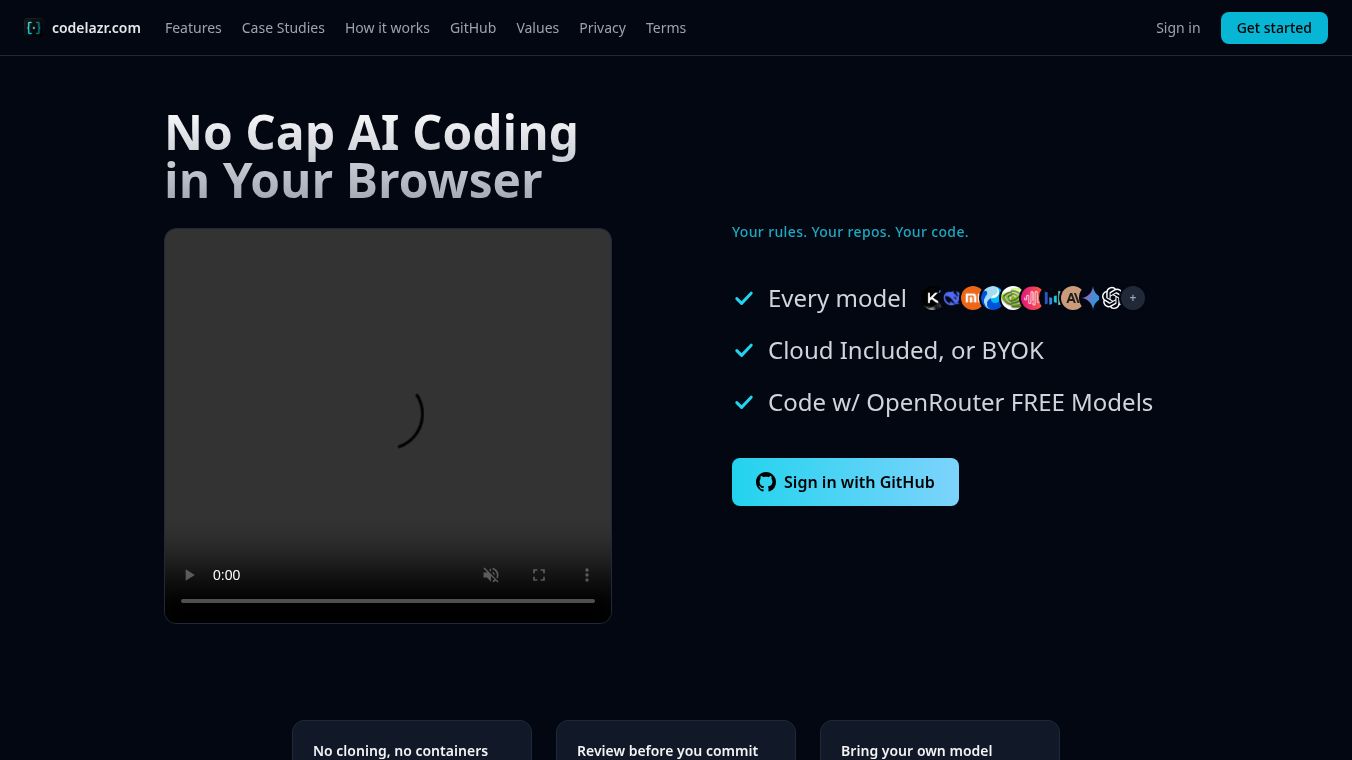Click the green NVIDIA model icon
Viewport: 1352px width, 760px height.
pyautogui.click(x=1012, y=298)
